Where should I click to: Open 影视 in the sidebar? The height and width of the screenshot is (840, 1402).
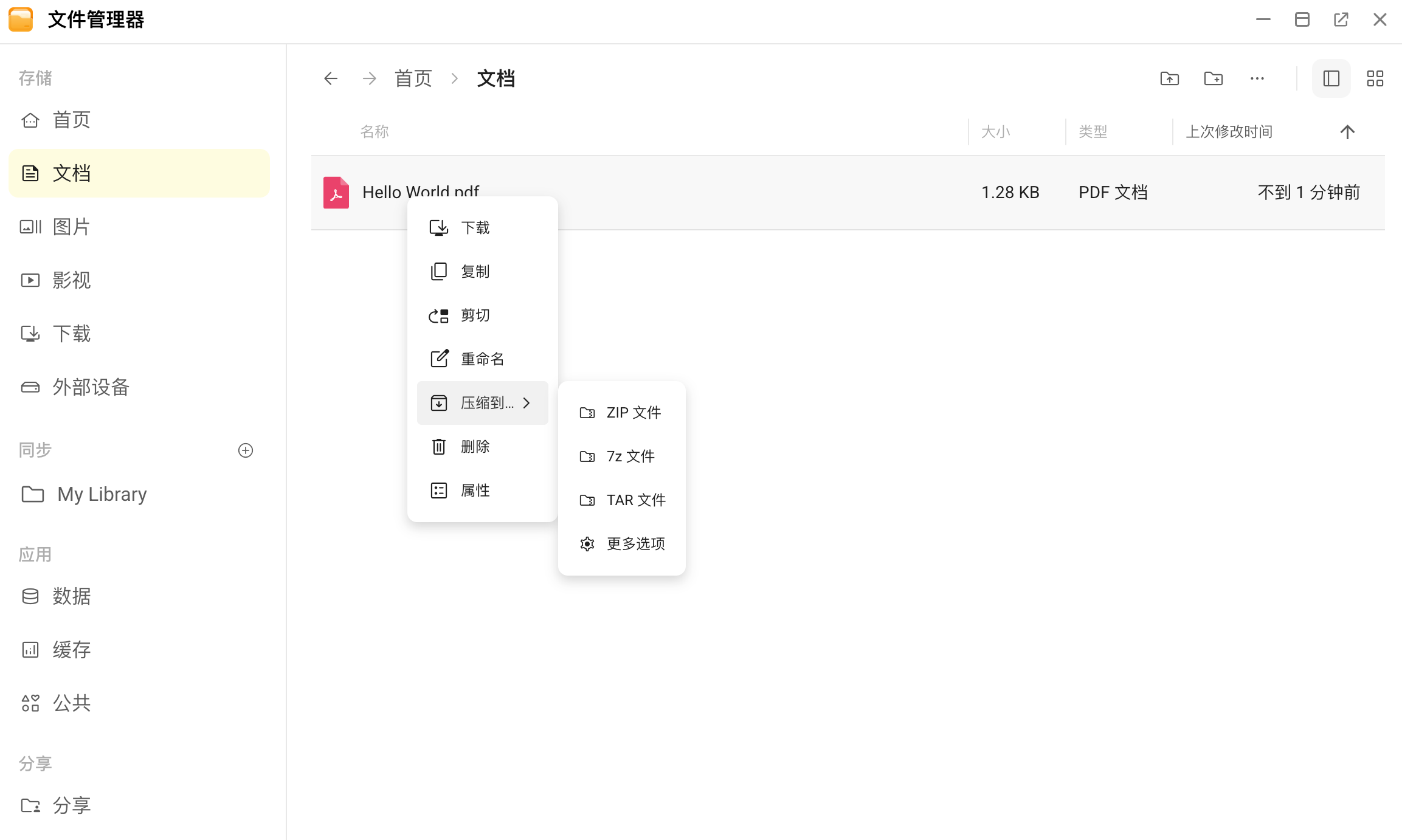click(139, 280)
